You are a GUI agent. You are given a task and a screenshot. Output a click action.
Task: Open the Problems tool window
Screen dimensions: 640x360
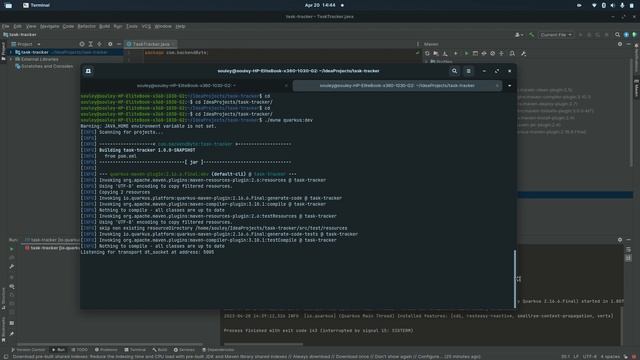(106, 350)
